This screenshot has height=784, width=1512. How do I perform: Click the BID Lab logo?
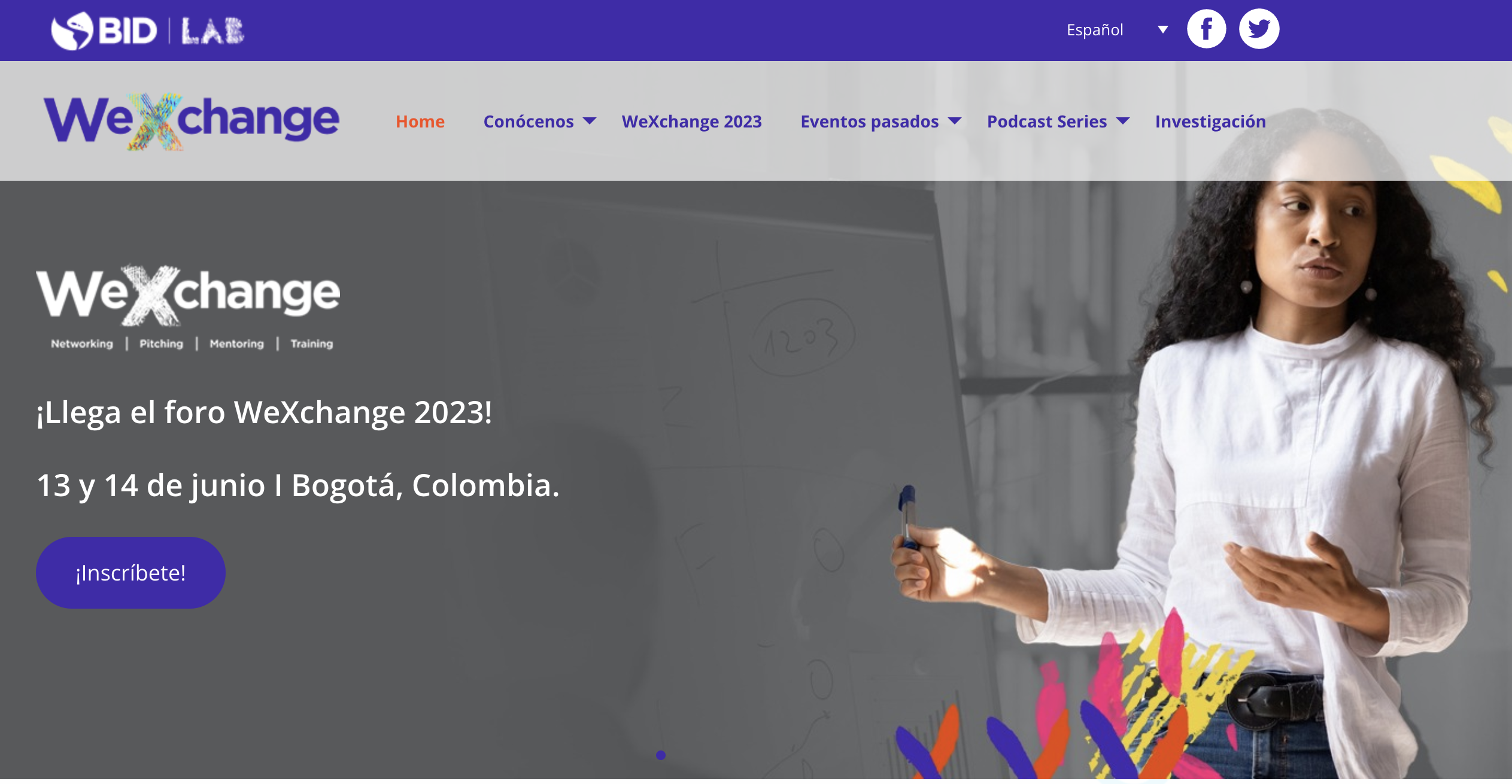147,31
